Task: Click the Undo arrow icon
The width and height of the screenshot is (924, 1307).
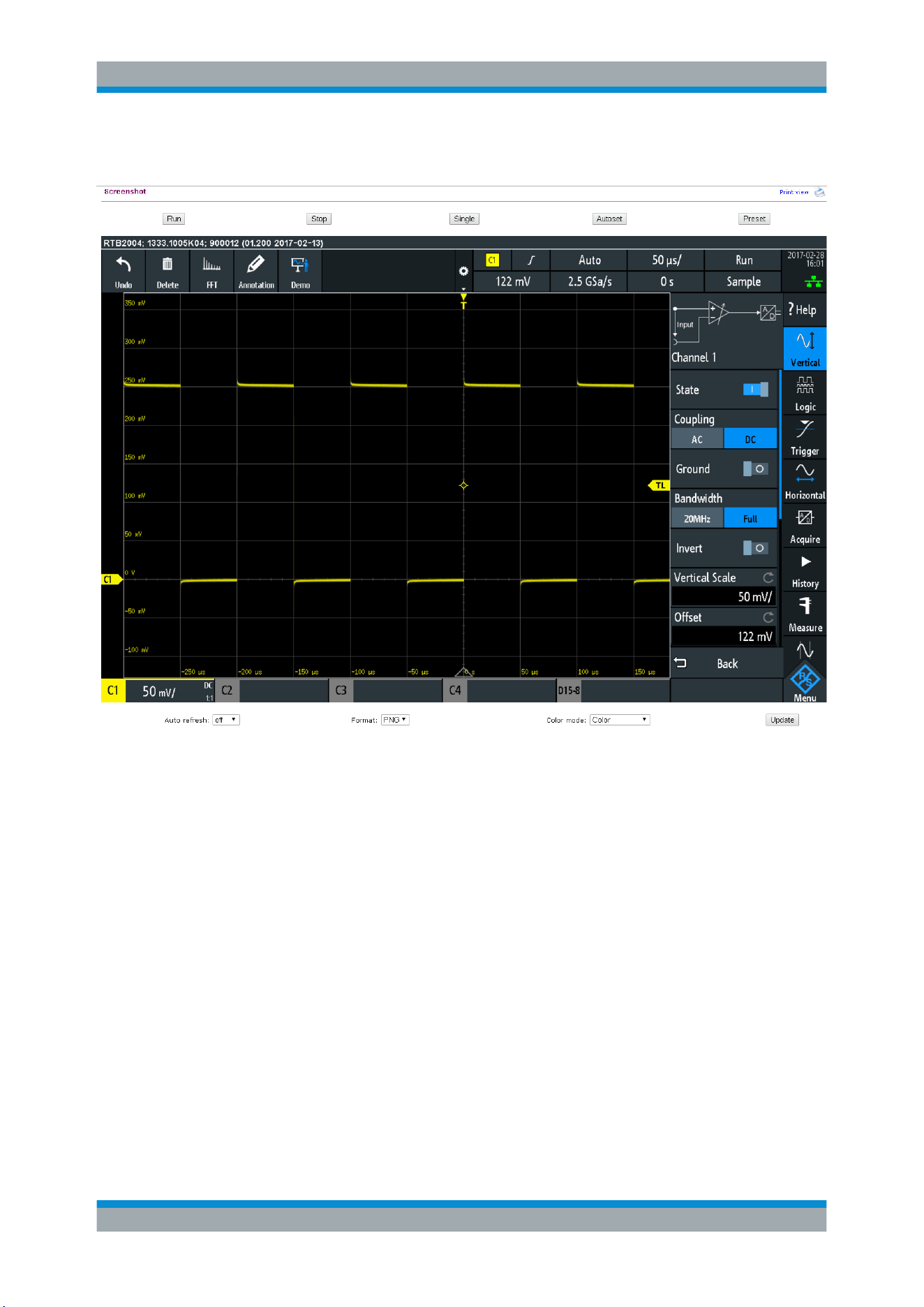Action: point(124,265)
